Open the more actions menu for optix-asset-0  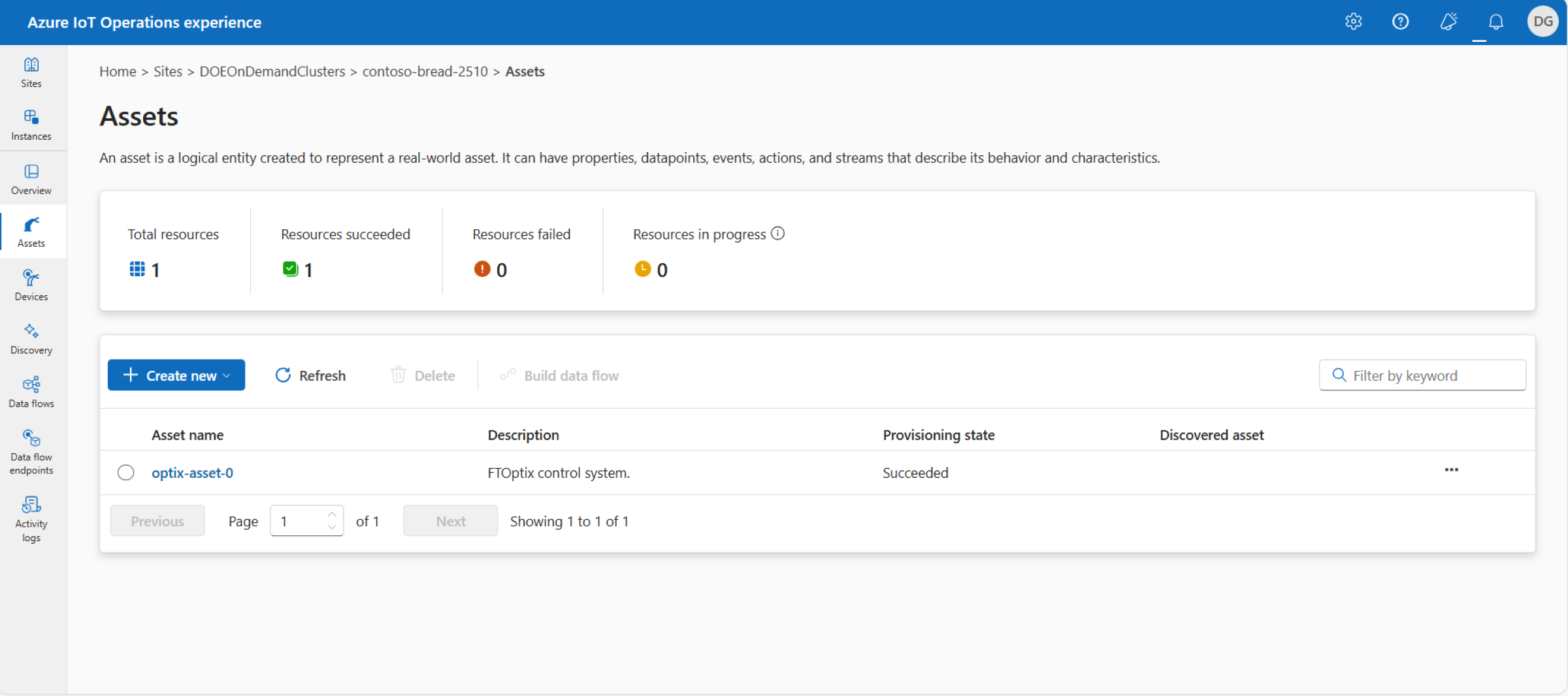(1452, 470)
